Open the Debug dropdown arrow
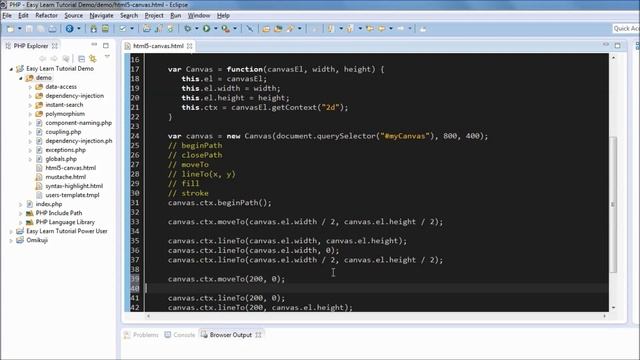 (196, 29)
